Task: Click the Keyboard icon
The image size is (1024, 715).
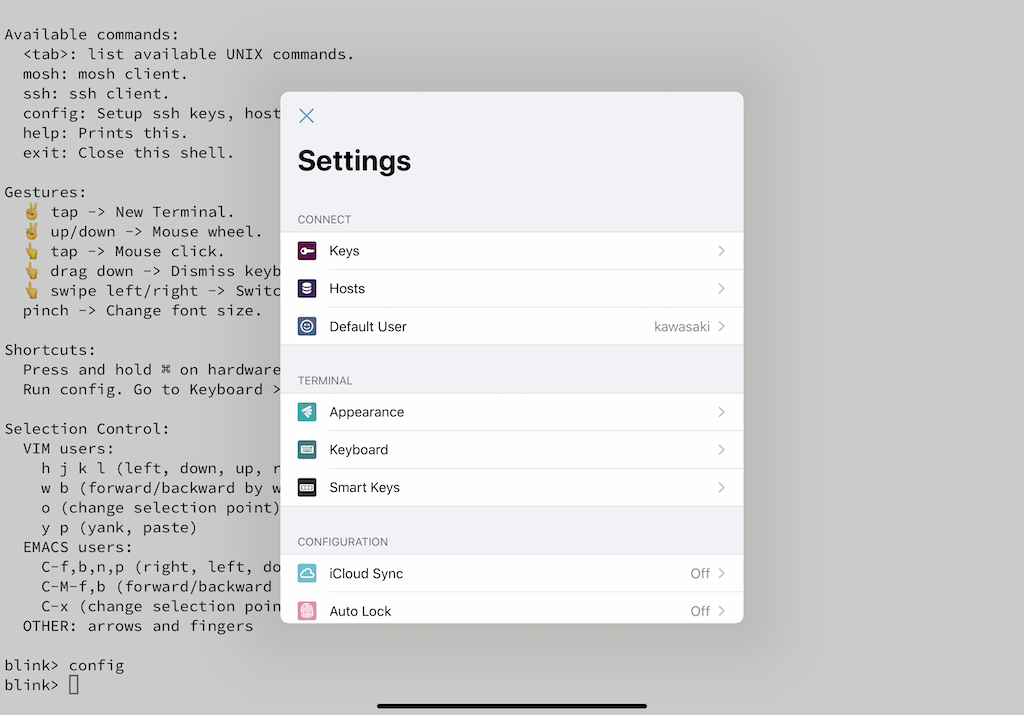Action: 307,450
